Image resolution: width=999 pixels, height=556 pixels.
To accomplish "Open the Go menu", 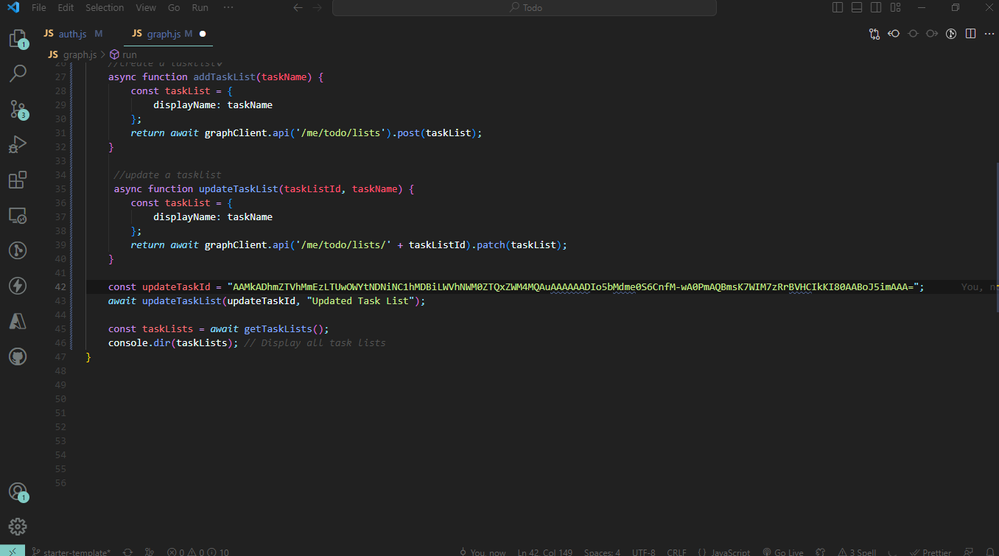I will [x=174, y=8].
